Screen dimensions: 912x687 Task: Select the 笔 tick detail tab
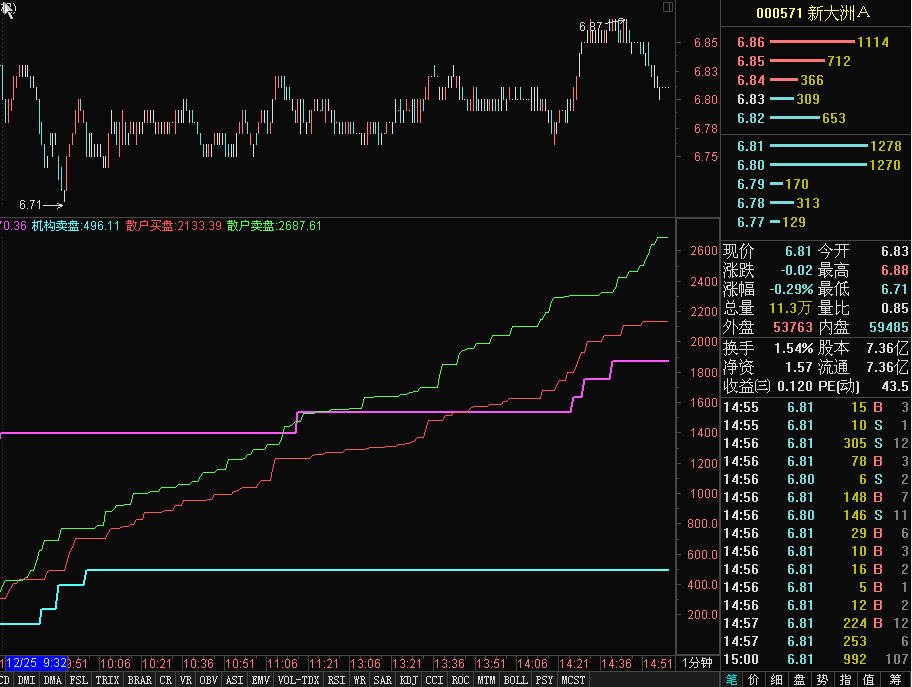point(731,679)
